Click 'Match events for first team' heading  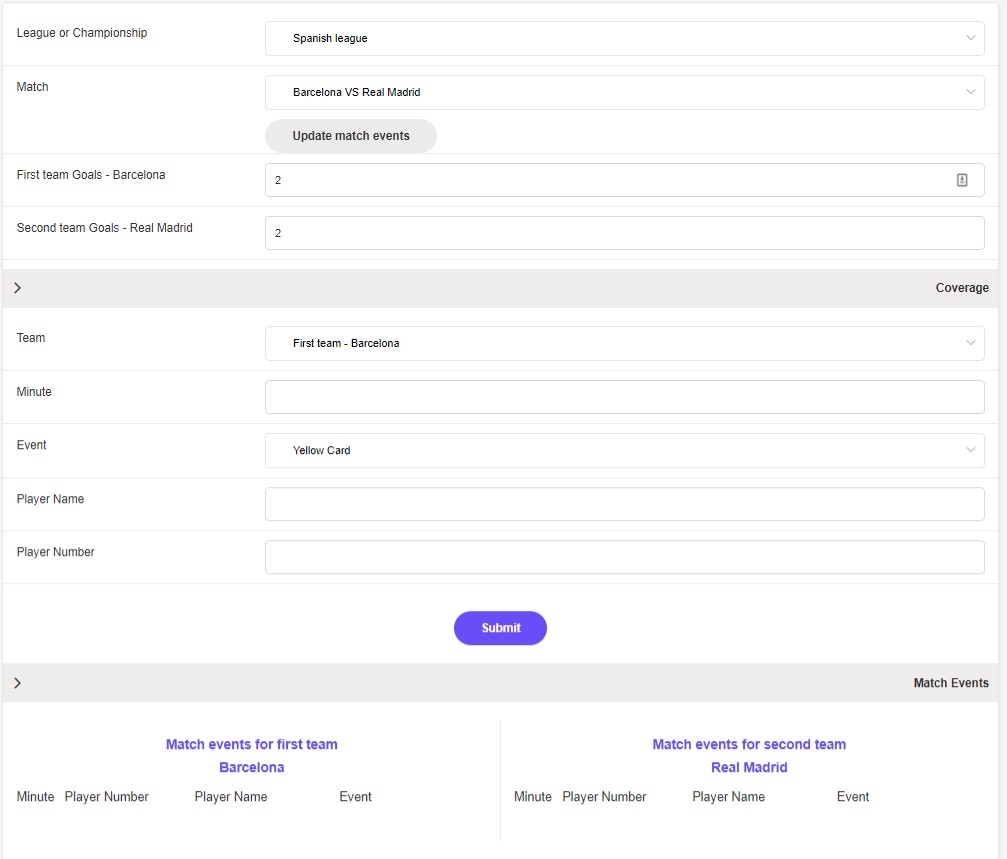pos(252,745)
